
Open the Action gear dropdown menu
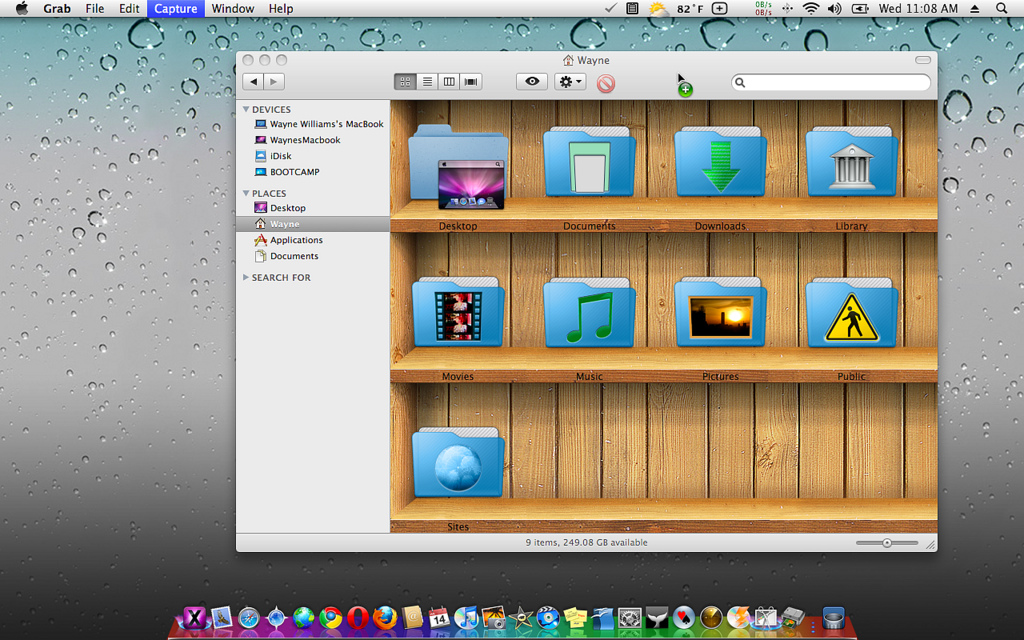pos(570,82)
